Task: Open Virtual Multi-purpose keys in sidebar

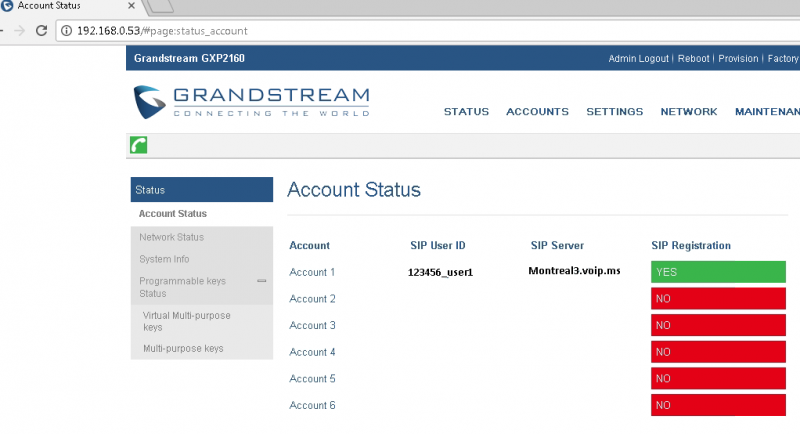Action: click(x=186, y=321)
